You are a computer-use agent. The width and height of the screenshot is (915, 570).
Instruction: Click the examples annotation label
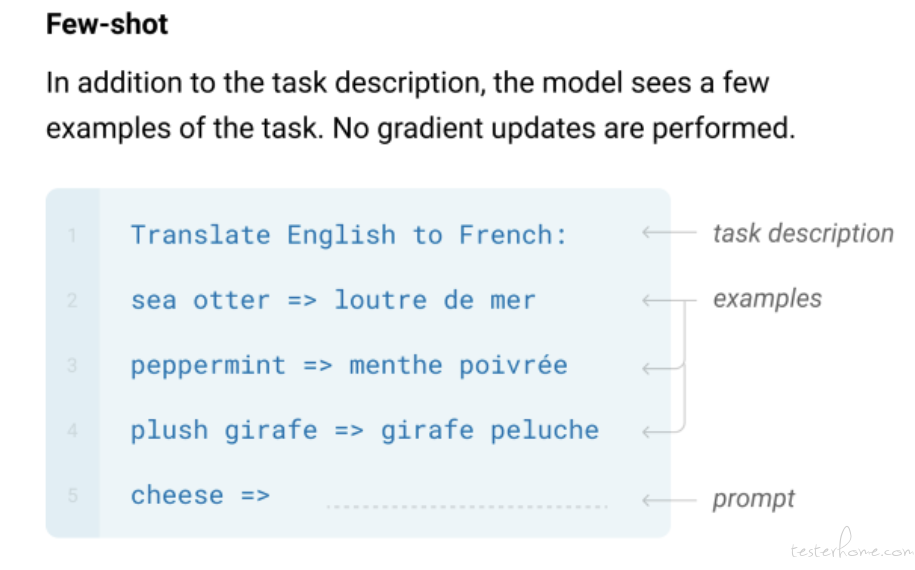(x=767, y=299)
